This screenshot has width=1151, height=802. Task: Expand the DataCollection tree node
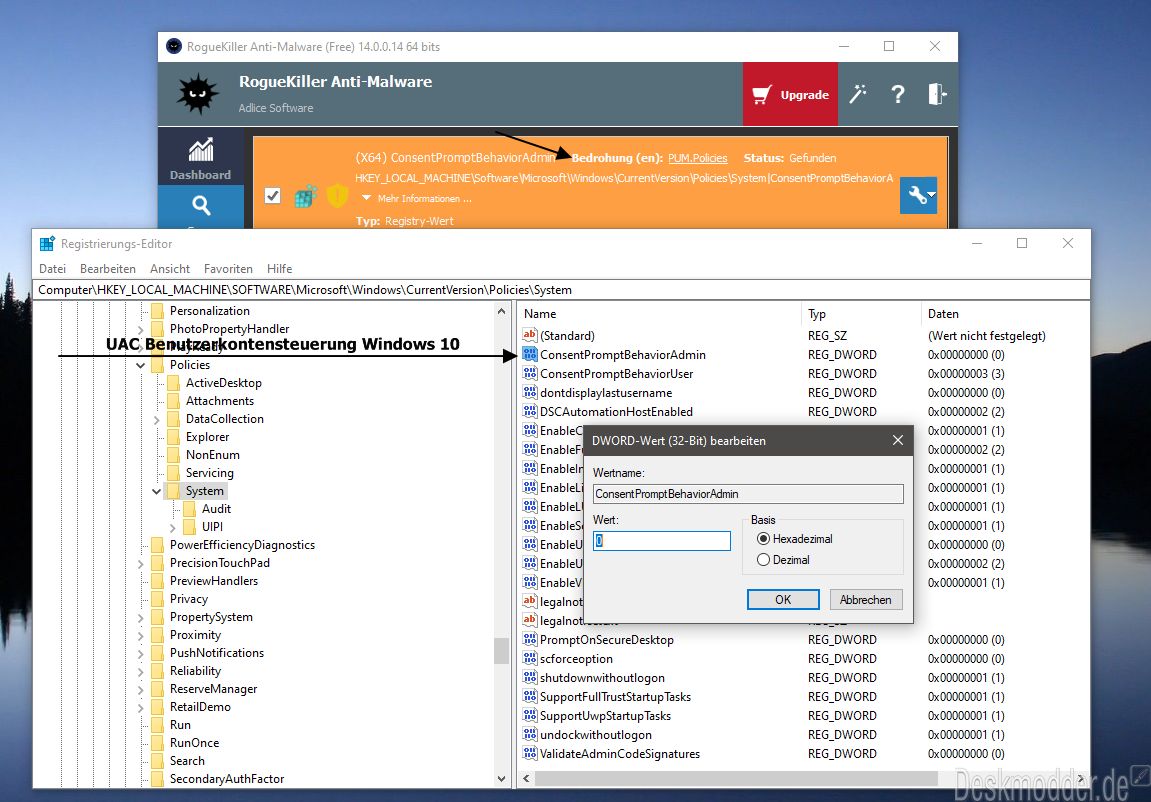point(156,420)
